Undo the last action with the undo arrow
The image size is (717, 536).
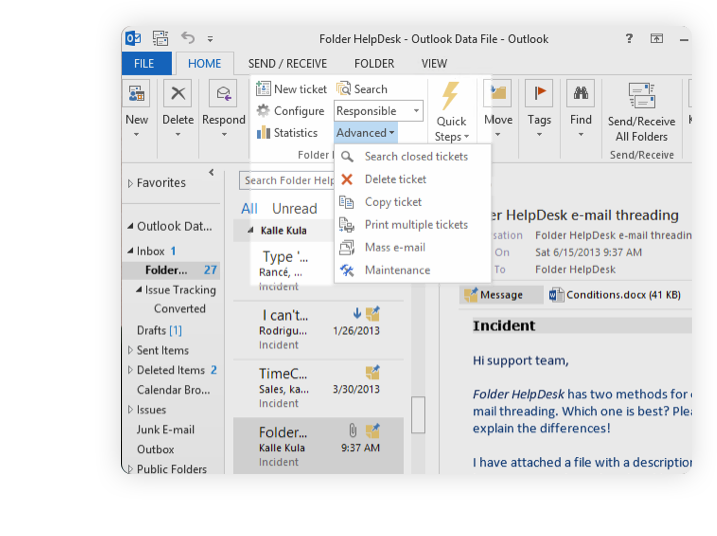pyautogui.click(x=187, y=38)
